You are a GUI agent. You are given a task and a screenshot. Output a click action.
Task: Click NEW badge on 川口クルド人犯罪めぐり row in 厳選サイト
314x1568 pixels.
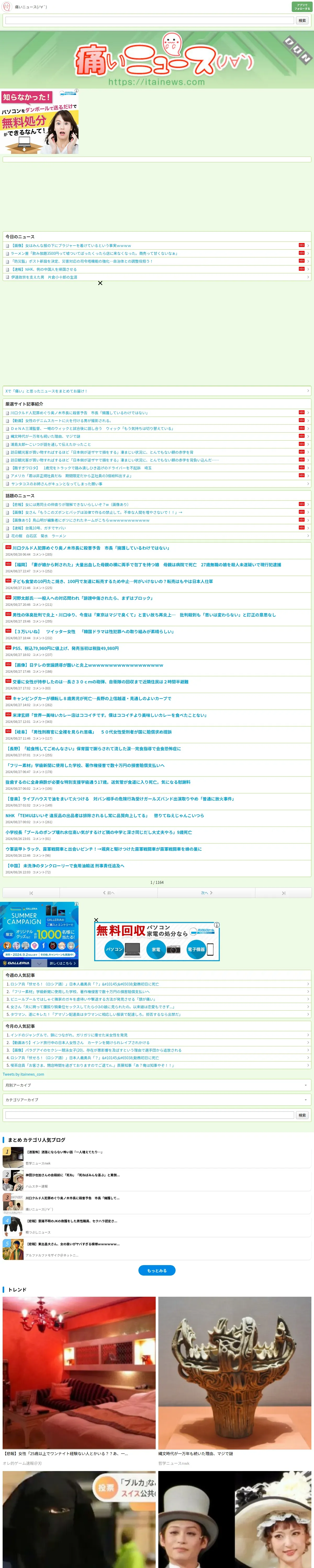[x=301, y=413]
